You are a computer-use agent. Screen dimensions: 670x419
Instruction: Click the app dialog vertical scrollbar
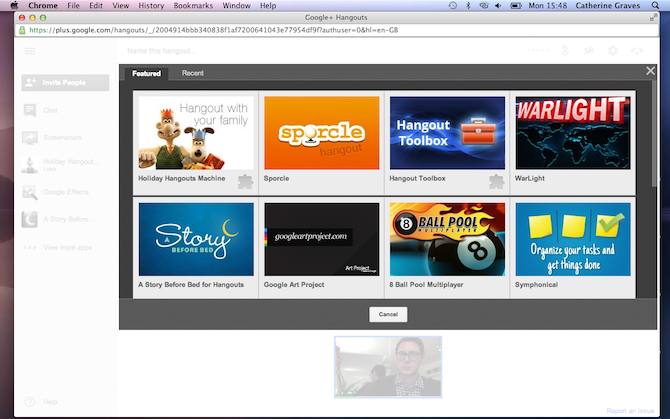[x=654, y=133]
